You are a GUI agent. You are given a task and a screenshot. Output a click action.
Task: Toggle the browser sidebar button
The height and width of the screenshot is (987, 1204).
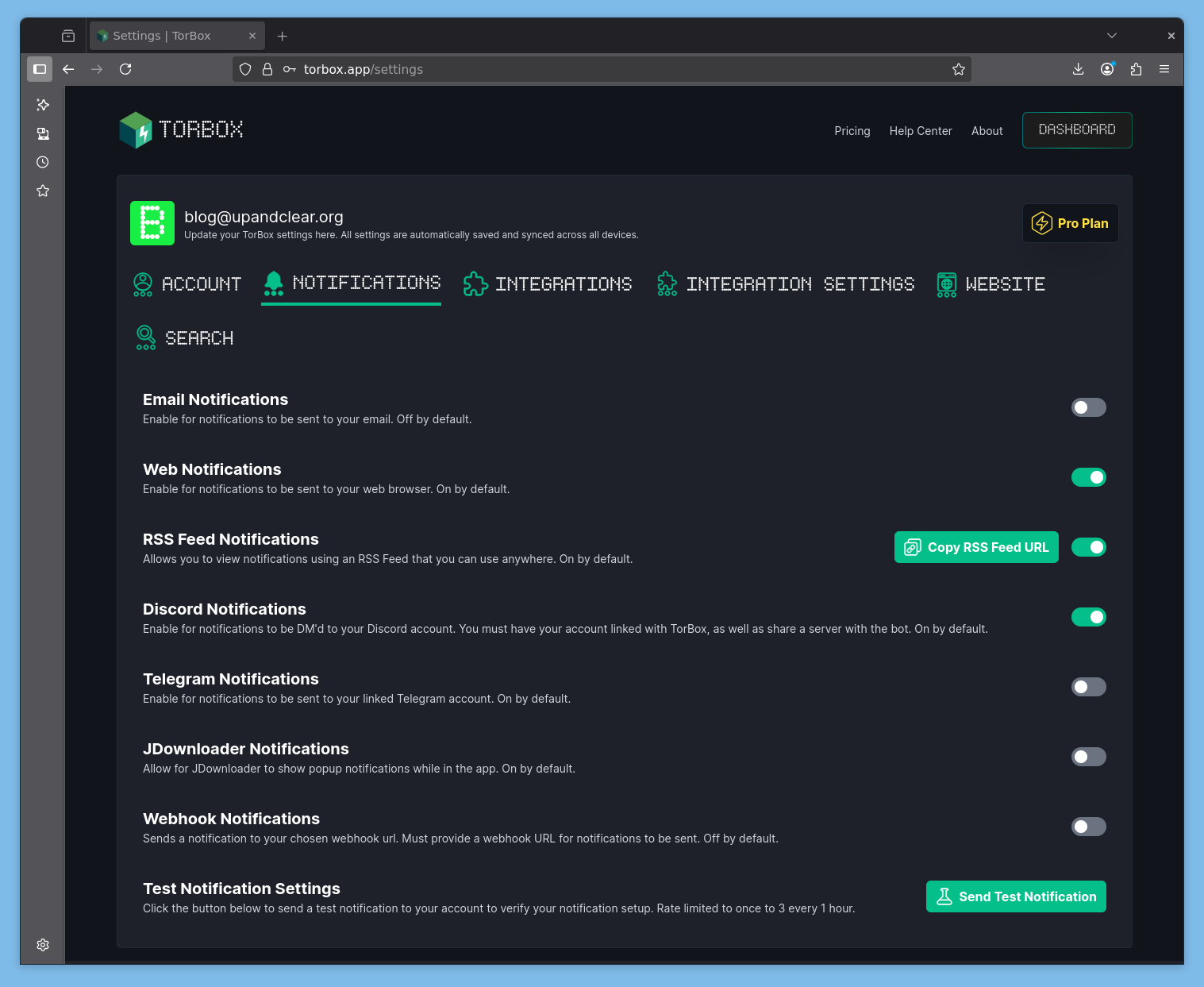pos(40,69)
